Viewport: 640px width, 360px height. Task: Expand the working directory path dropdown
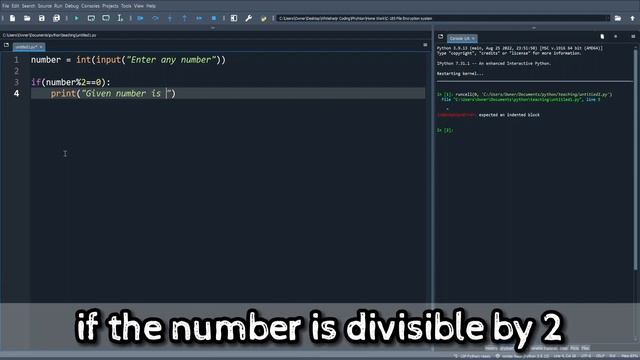point(607,18)
